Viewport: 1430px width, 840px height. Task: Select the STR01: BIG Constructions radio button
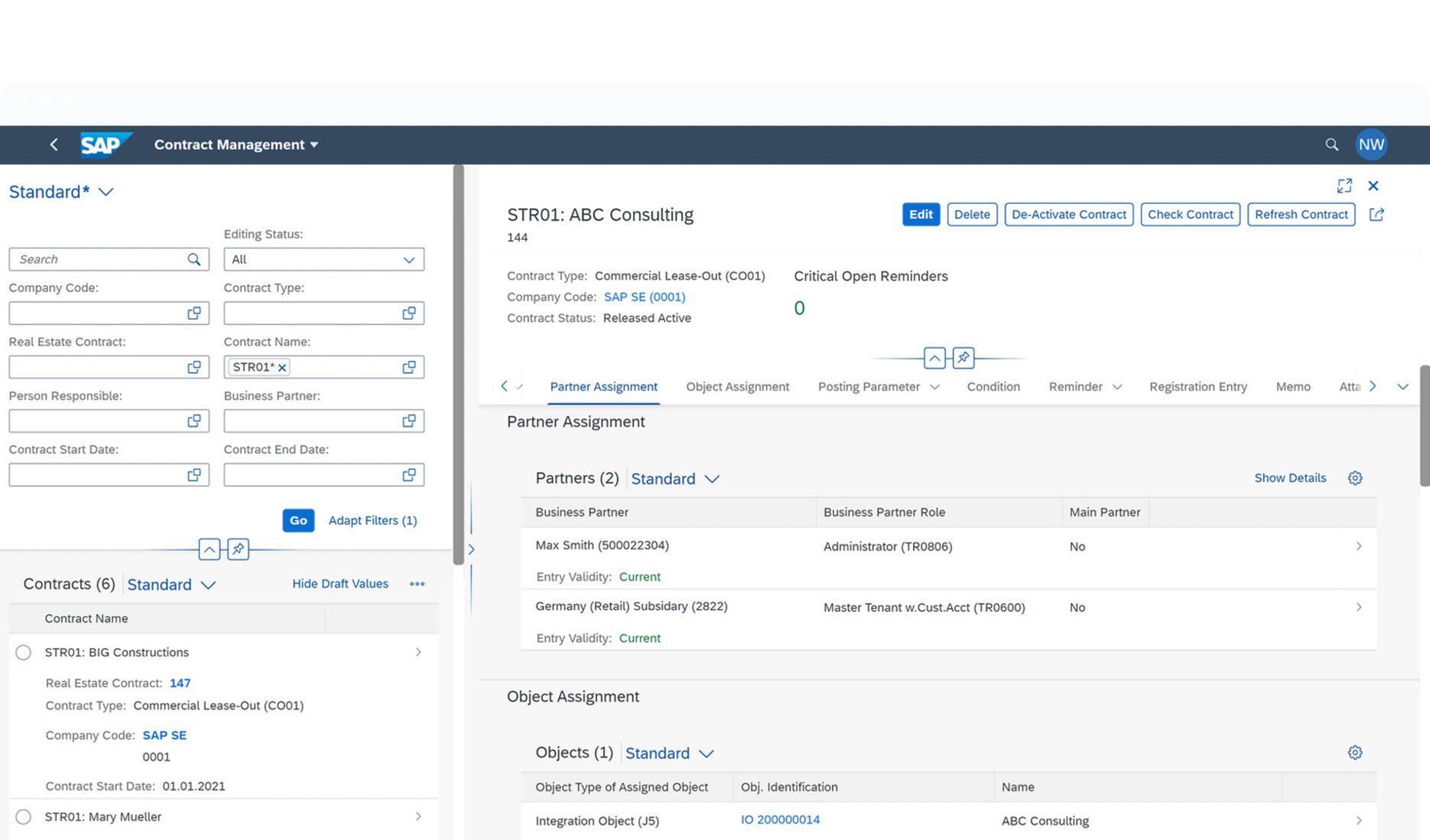coord(23,652)
